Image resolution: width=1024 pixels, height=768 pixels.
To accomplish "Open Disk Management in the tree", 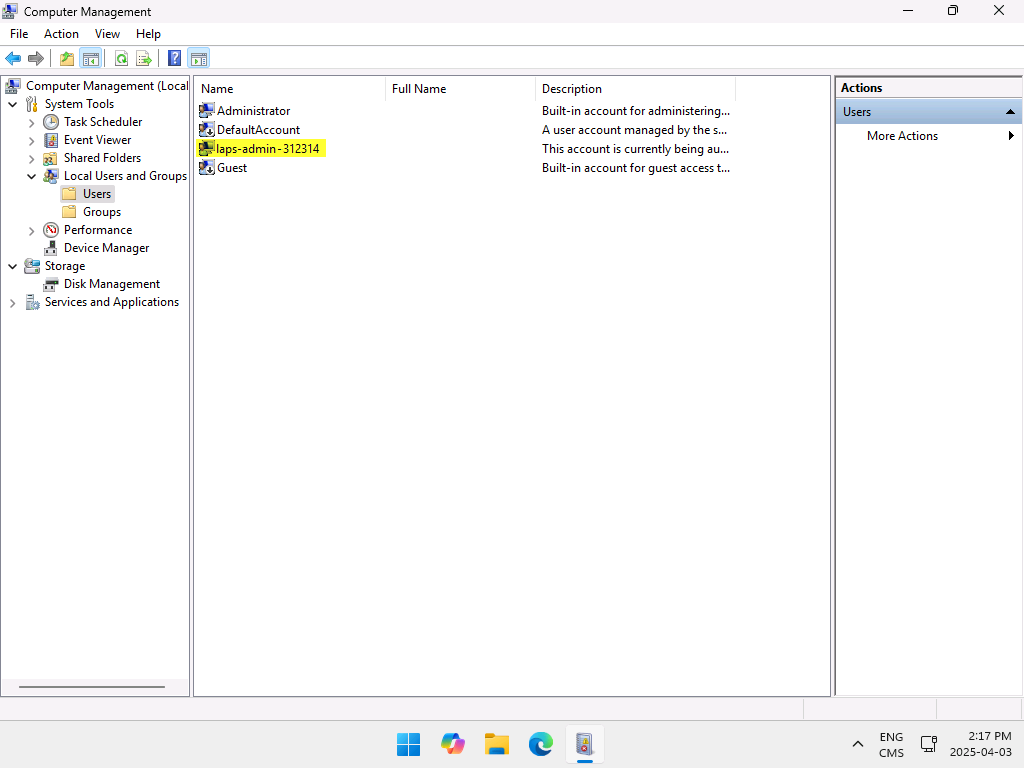I will 111,284.
